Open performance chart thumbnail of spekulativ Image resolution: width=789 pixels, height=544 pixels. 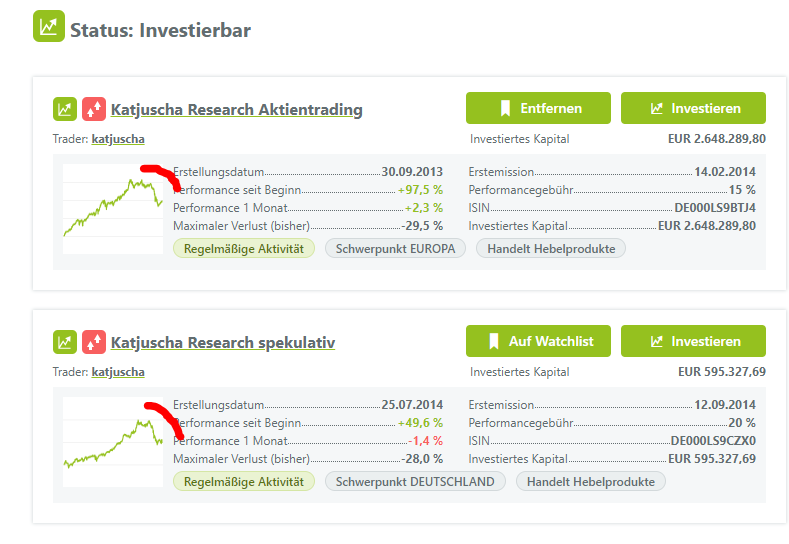point(112,441)
